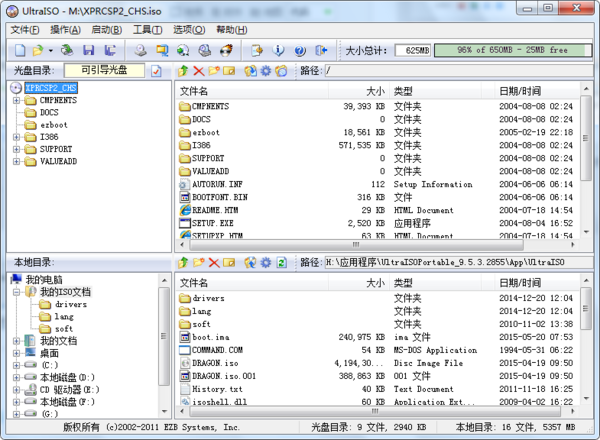
Task: Click the gear icon in local pane toolbar
Action: point(266,262)
